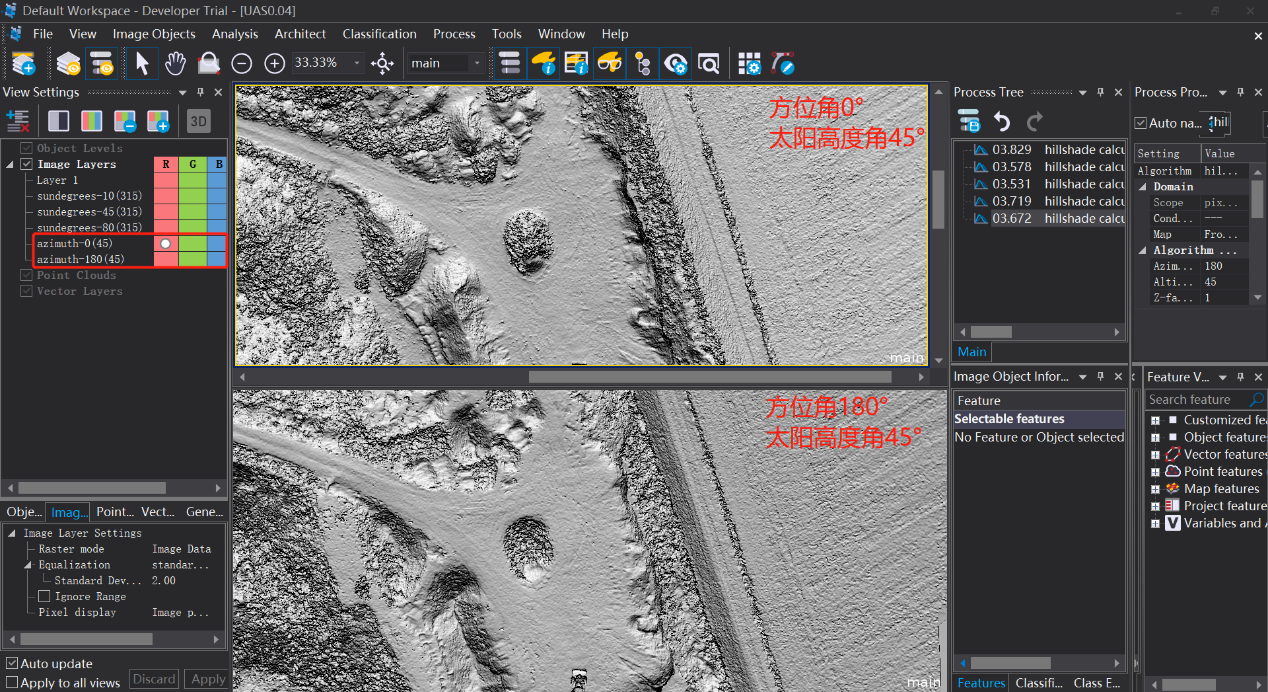The width and height of the screenshot is (1268, 692).
Task: Select the azimuth-0(45) image layer
Action: click(x=75, y=243)
